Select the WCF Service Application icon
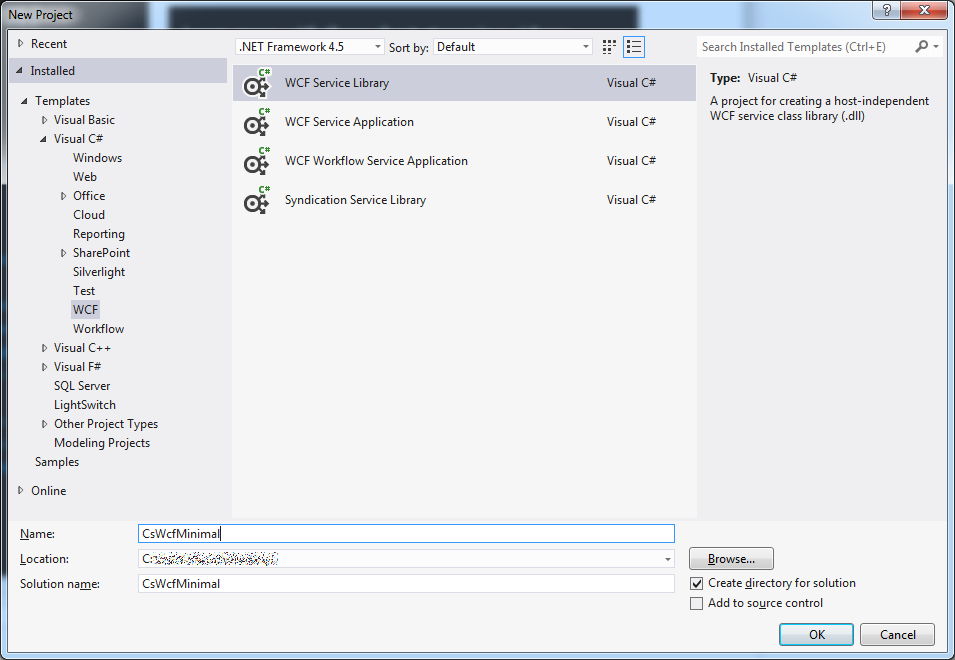 253,122
